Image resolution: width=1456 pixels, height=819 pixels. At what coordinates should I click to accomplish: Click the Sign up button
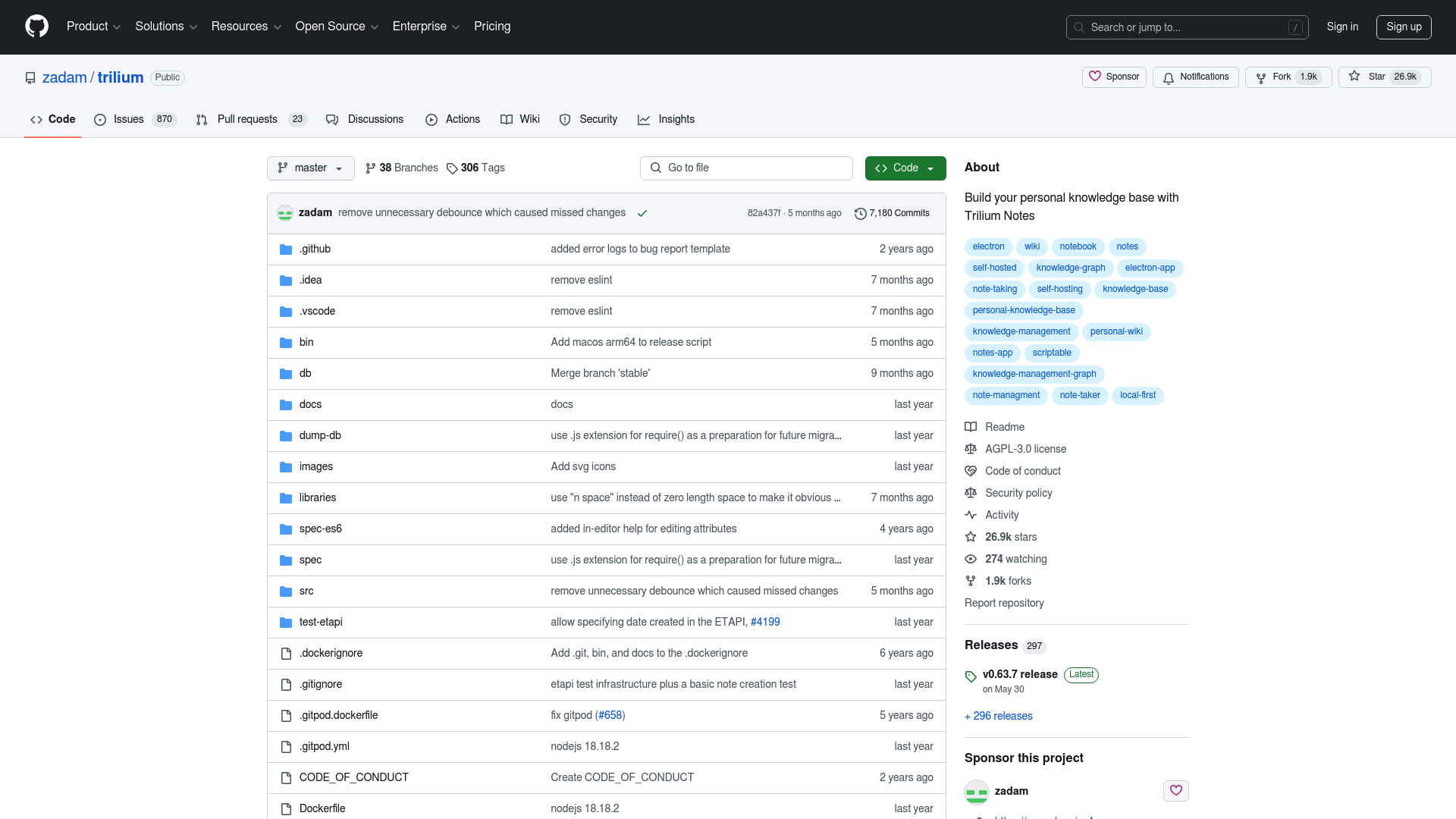point(1404,27)
